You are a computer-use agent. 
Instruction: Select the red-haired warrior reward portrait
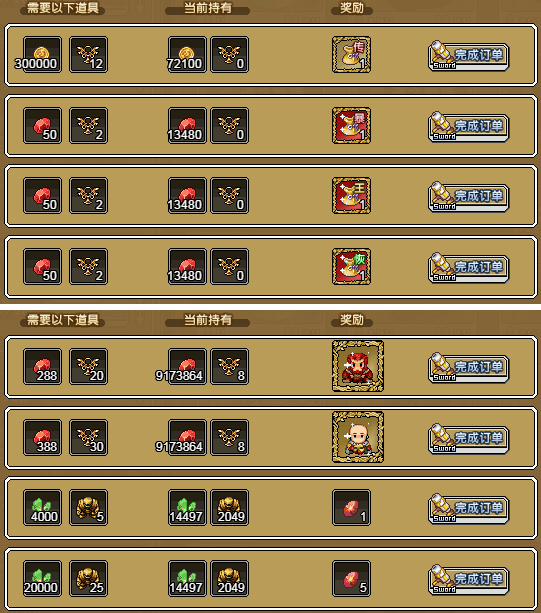point(358,366)
